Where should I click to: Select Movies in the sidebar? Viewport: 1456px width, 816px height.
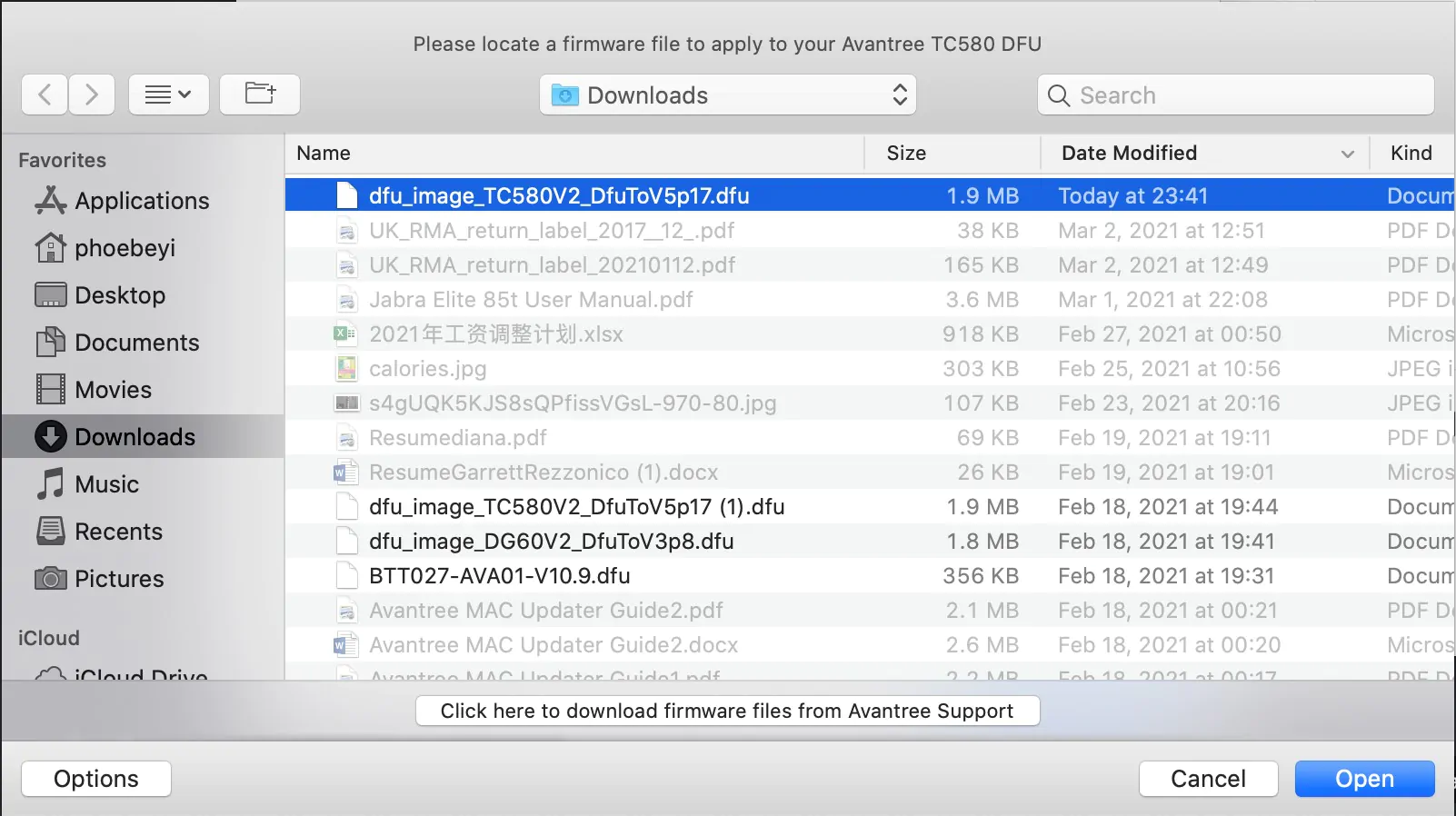113,390
